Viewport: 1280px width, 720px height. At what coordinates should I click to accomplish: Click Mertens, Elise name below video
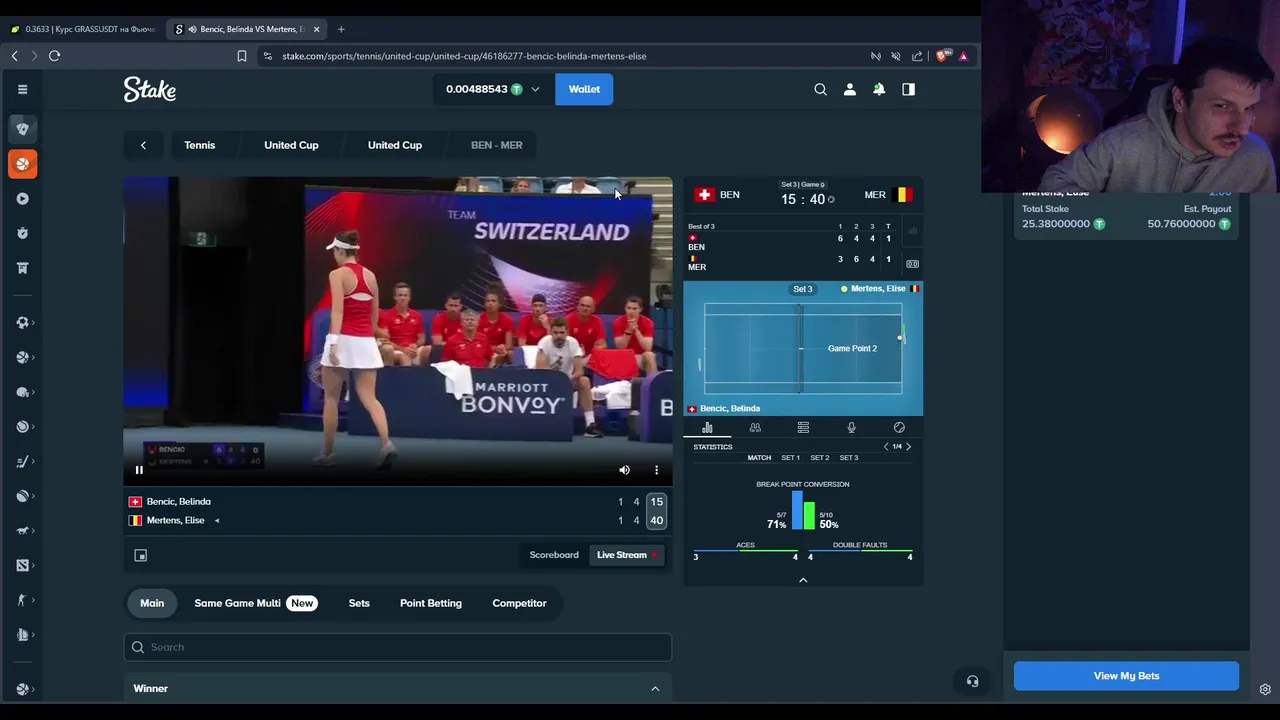coord(176,520)
